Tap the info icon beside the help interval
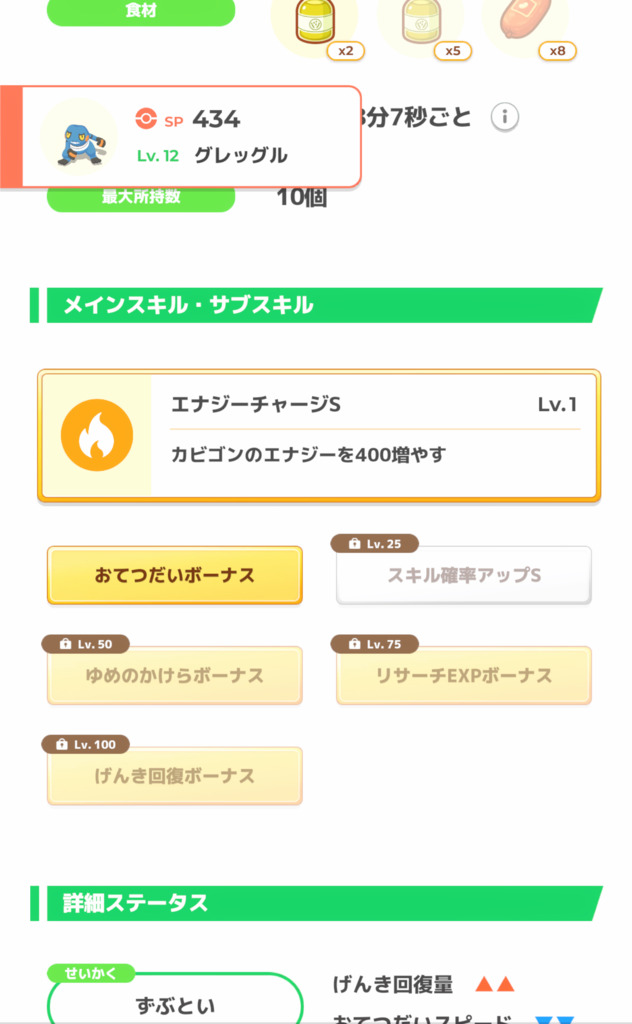This screenshot has height=1024, width=632. (505, 118)
